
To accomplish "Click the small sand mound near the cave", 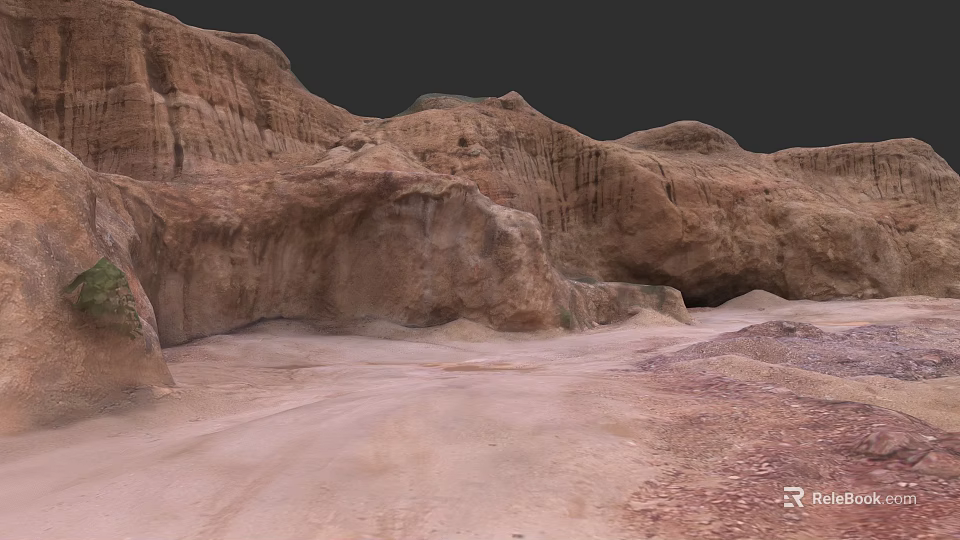I will click(x=756, y=299).
